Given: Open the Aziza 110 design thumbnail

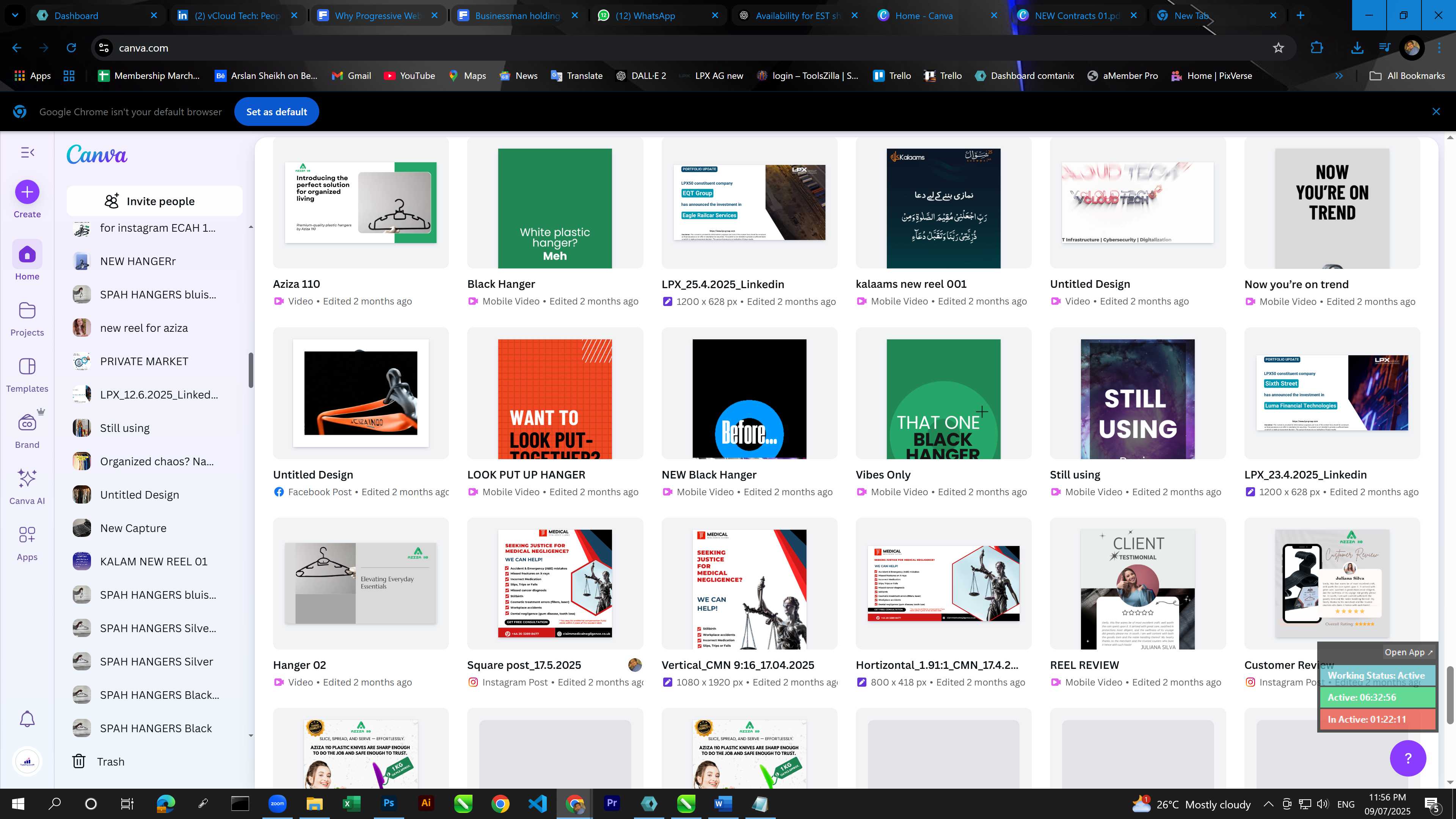Looking at the screenshot, I should pos(361,203).
